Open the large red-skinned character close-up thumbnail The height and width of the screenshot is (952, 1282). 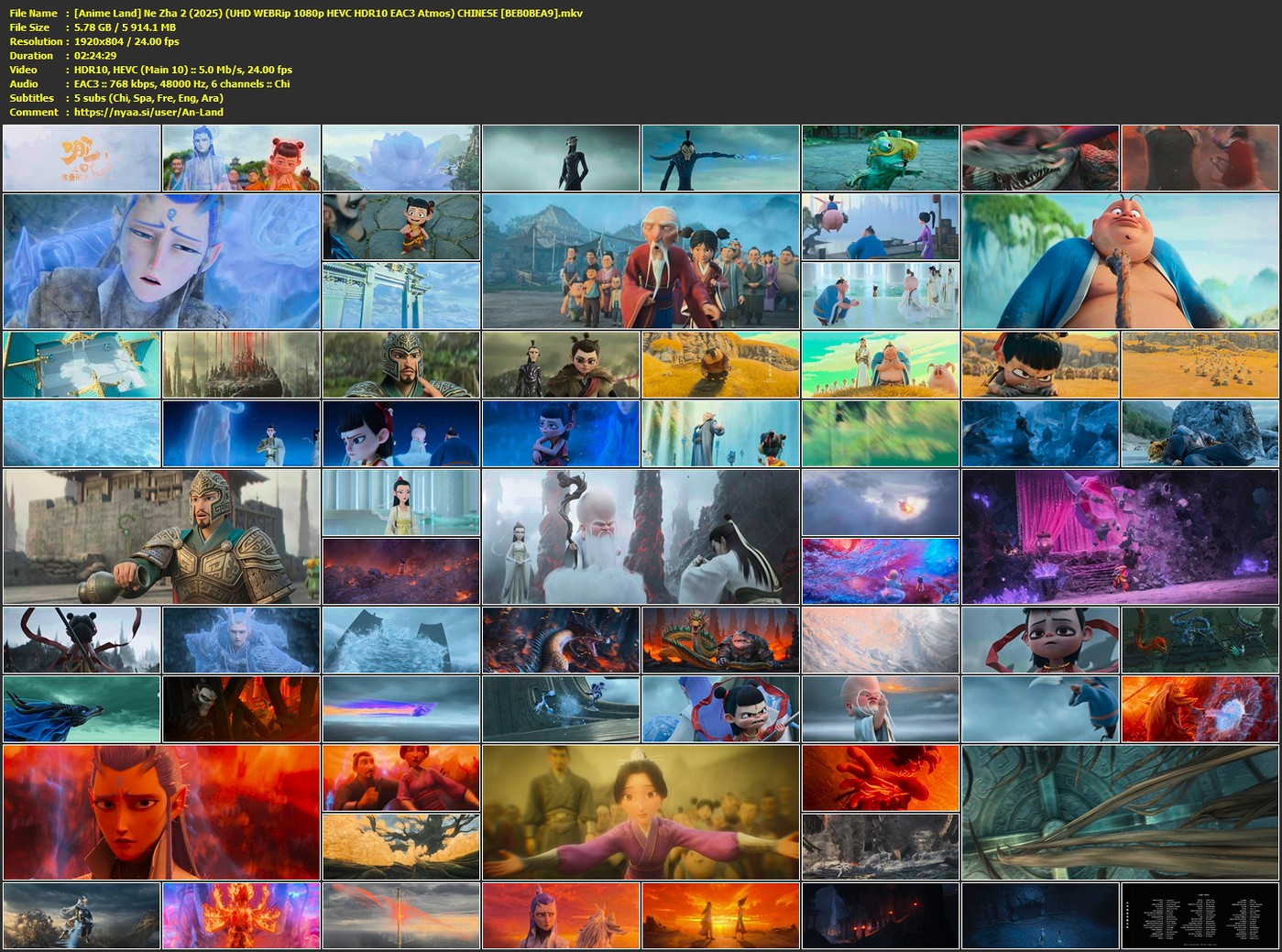pos(162,813)
